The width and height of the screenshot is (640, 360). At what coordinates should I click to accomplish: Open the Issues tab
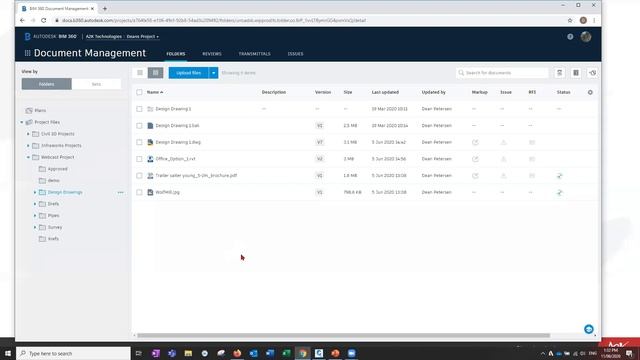[295, 54]
